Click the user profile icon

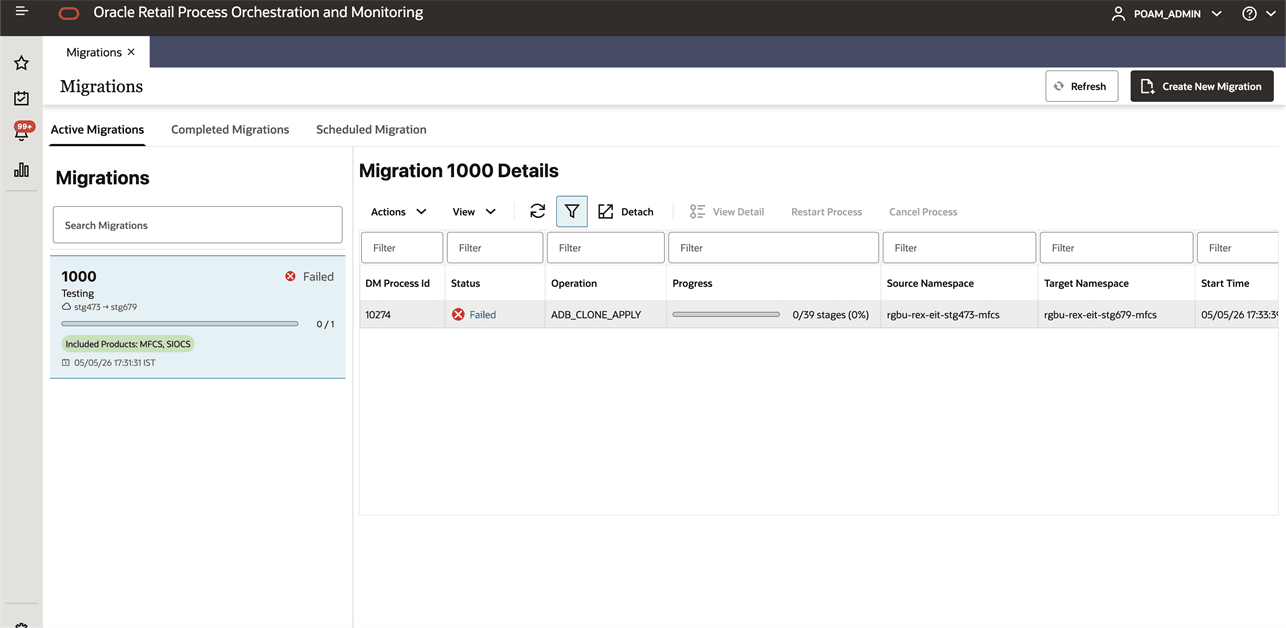click(x=1118, y=14)
